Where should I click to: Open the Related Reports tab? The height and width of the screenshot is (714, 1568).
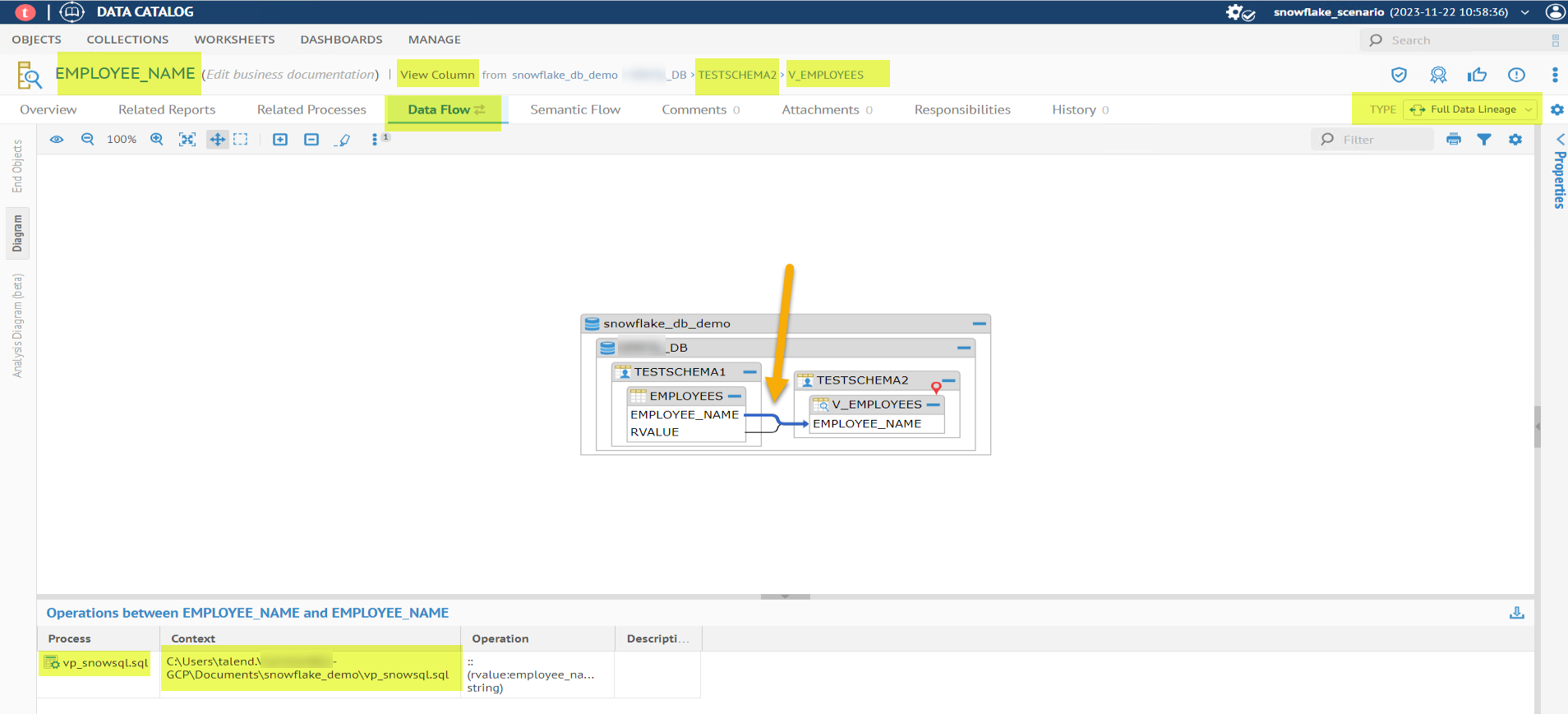click(x=167, y=109)
